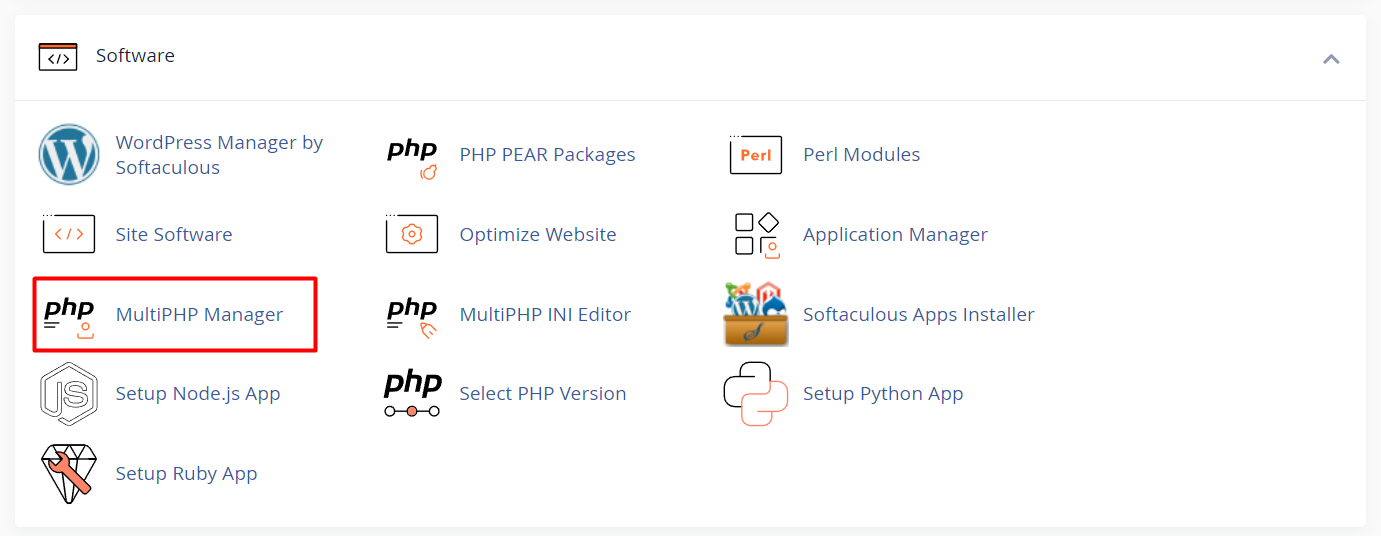Click the PHP PEAR Packages icon
This screenshot has height=536, width=1381.
click(x=412, y=156)
